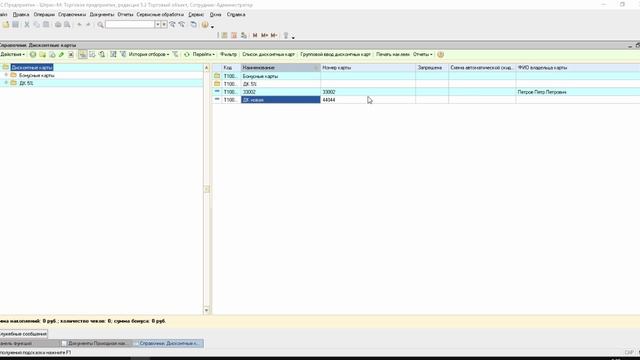Open the Действия dropdown menu
The image size is (640, 360).
click(x=13, y=54)
